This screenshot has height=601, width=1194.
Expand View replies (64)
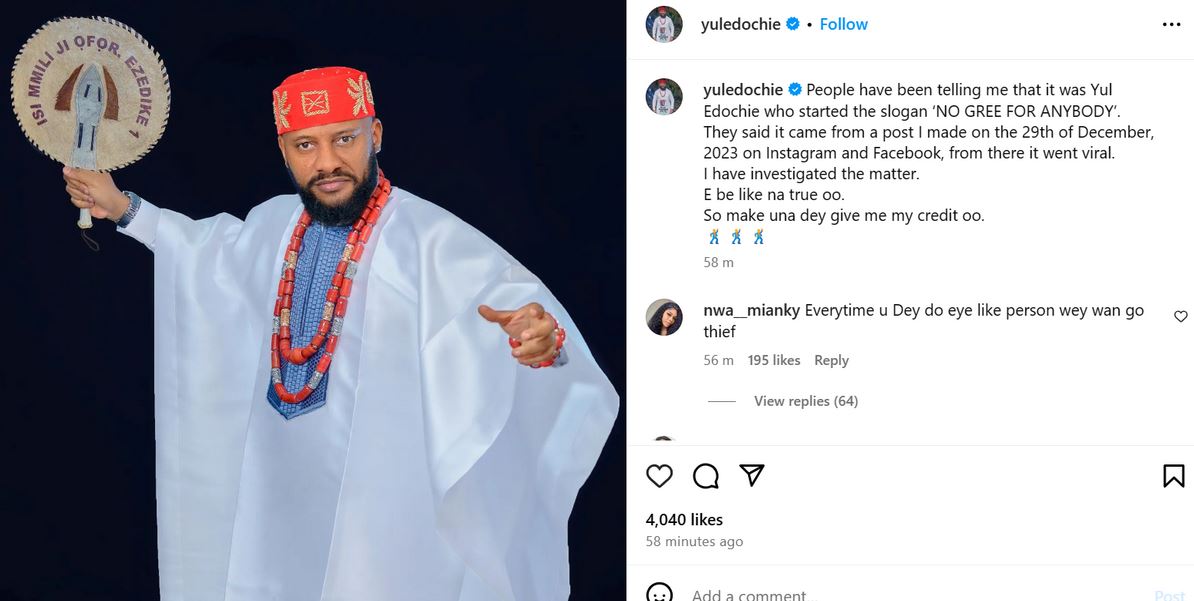point(805,401)
